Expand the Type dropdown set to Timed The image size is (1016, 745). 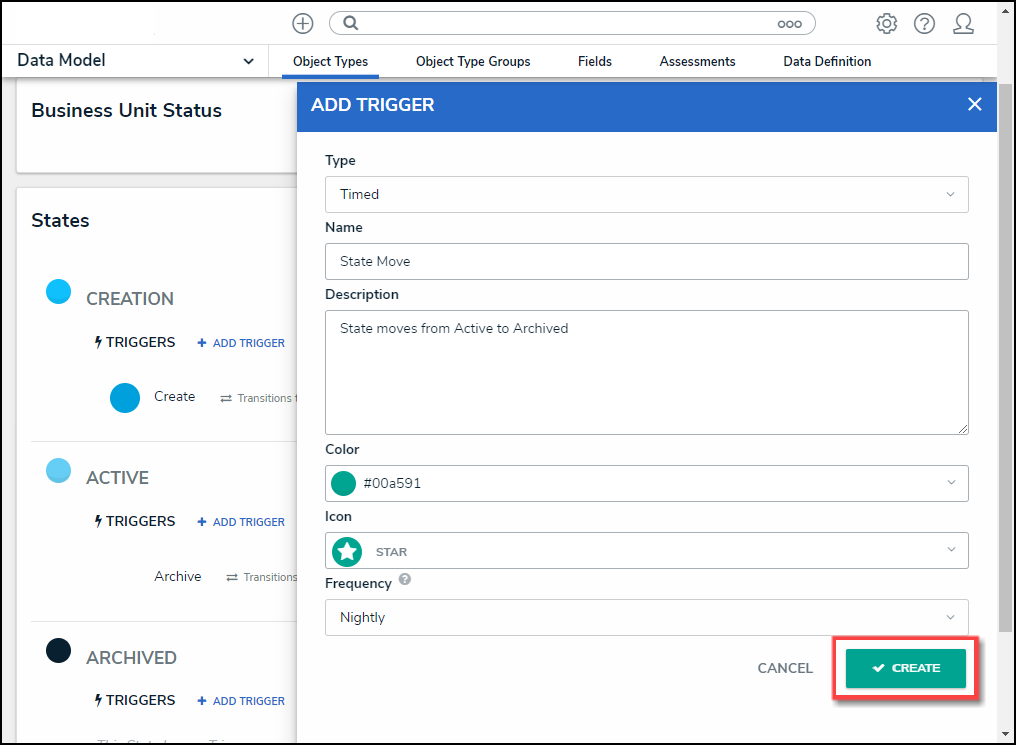coord(646,194)
